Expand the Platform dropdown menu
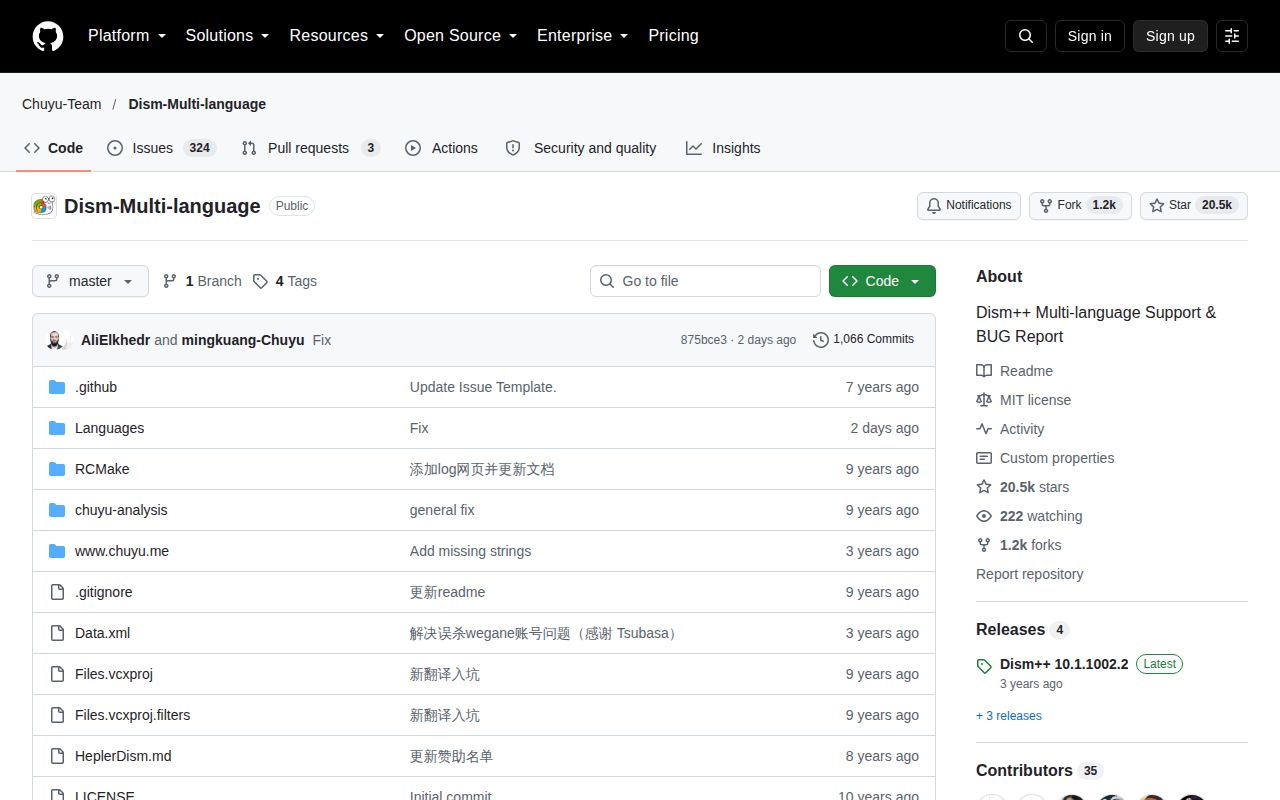The image size is (1280, 800). 127,36
